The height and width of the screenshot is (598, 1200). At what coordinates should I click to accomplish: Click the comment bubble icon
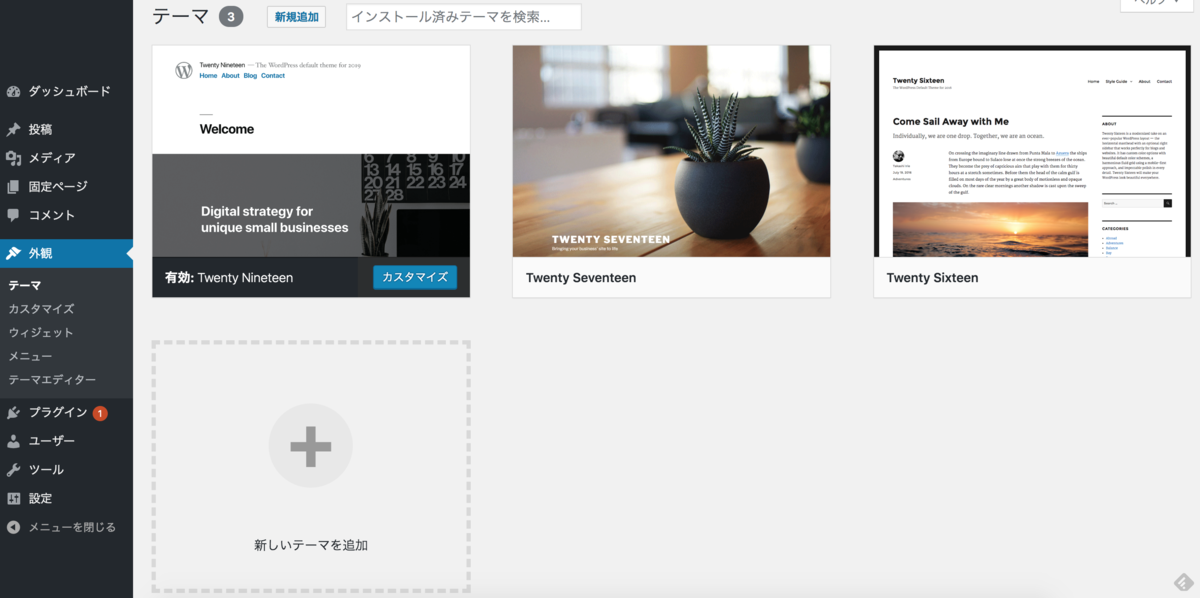[x=14, y=215]
